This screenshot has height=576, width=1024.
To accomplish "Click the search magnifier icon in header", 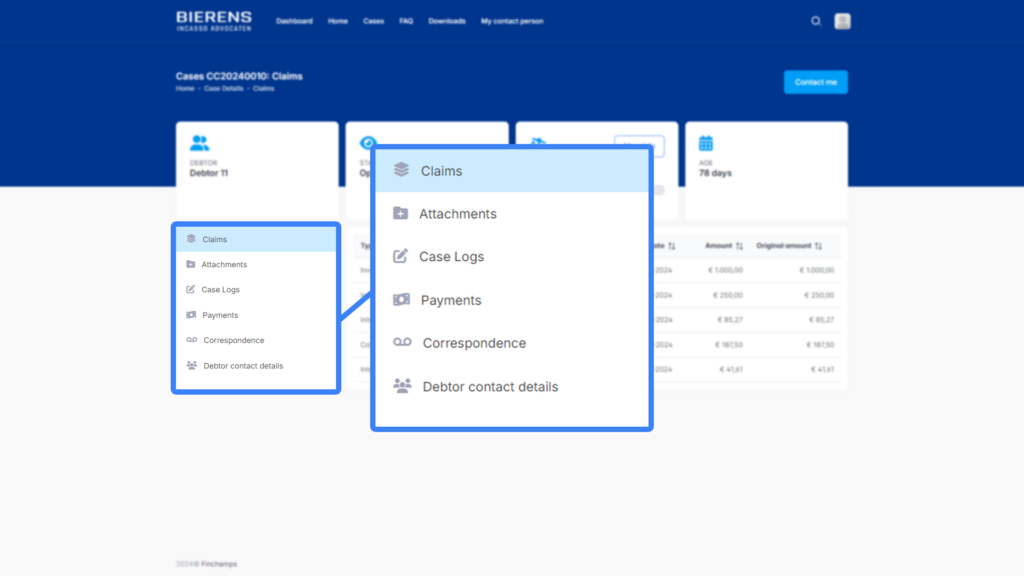I will pos(816,21).
